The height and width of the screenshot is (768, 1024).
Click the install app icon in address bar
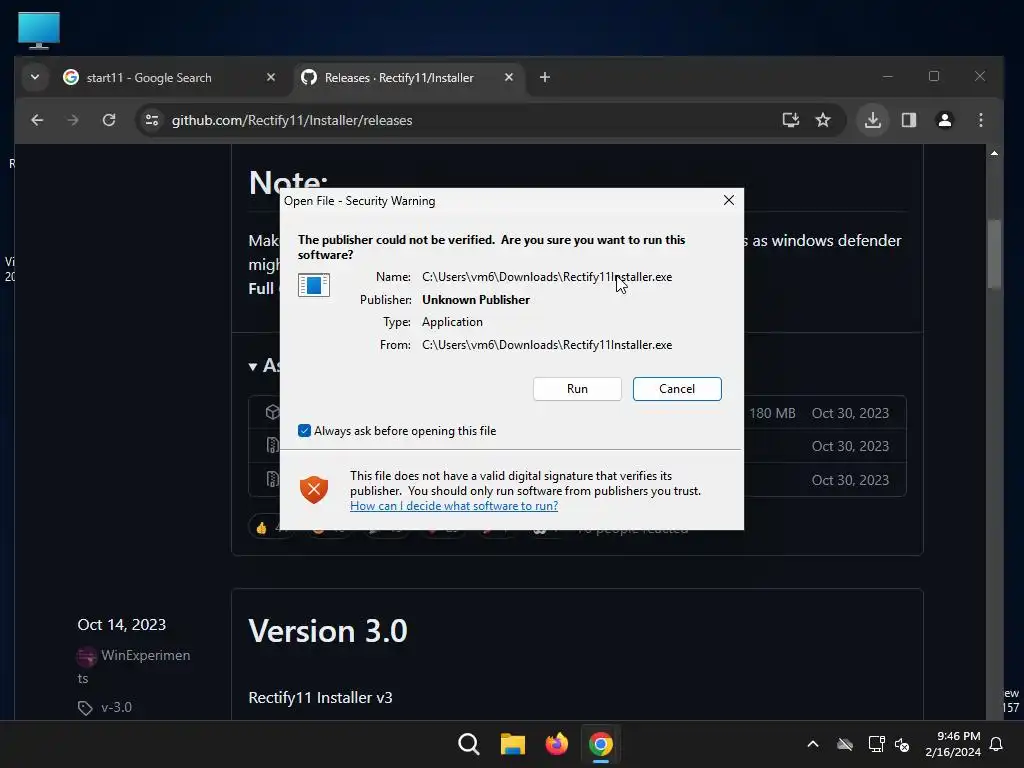pos(790,120)
